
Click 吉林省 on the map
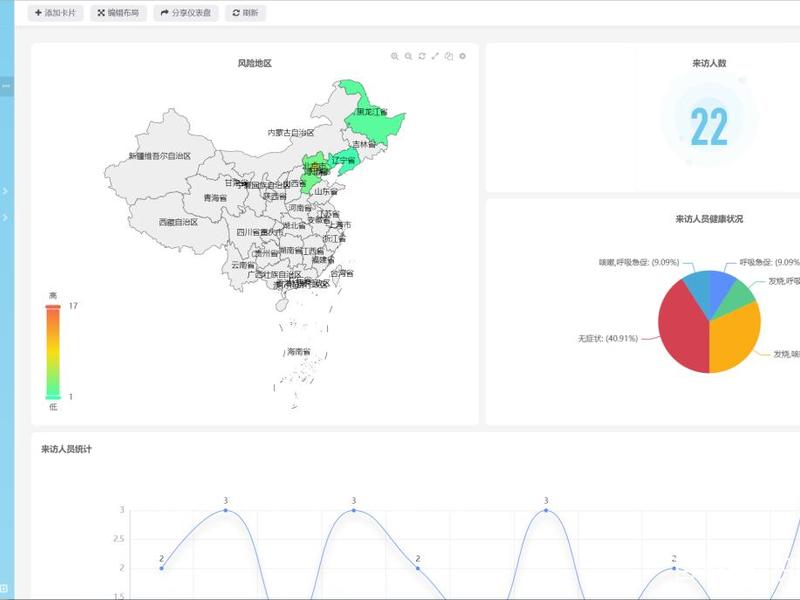point(364,144)
